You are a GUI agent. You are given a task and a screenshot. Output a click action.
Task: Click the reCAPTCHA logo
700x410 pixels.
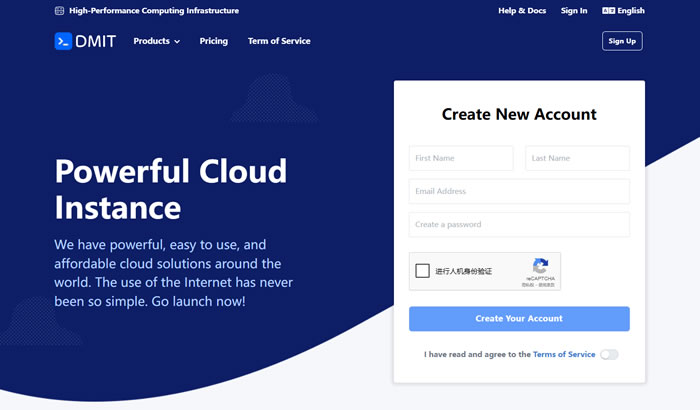[540, 266]
